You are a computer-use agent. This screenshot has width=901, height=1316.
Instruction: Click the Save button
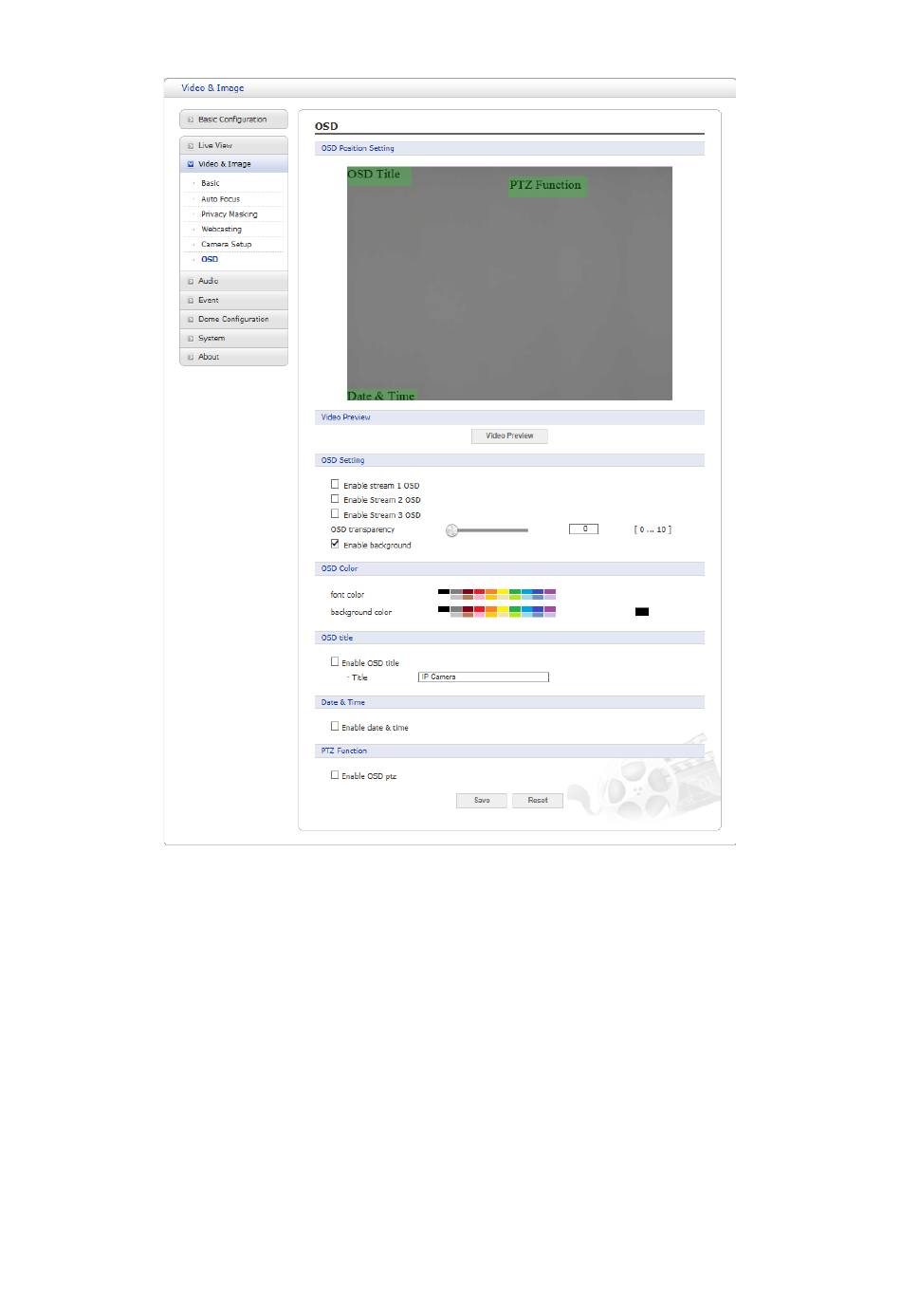click(482, 801)
